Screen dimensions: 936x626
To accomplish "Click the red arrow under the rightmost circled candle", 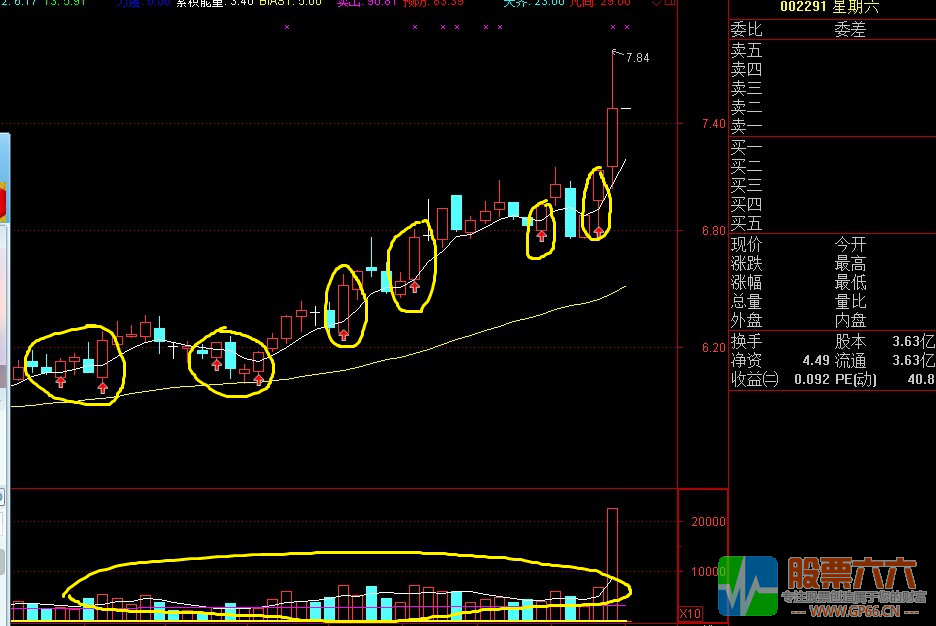I will tap(598, 232).
